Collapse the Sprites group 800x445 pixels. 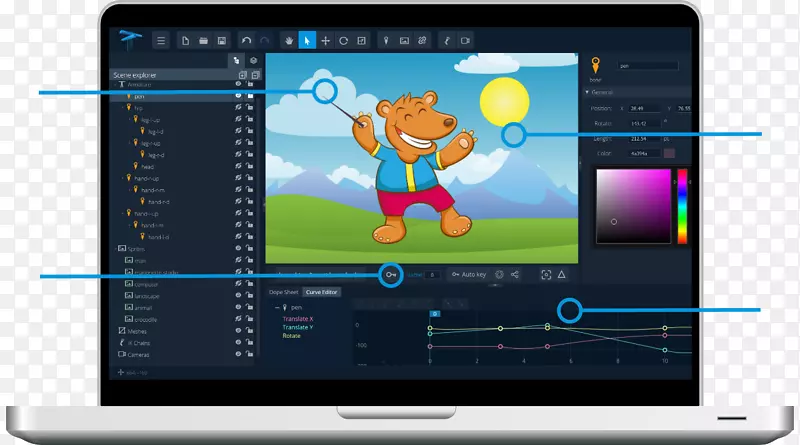115,249
